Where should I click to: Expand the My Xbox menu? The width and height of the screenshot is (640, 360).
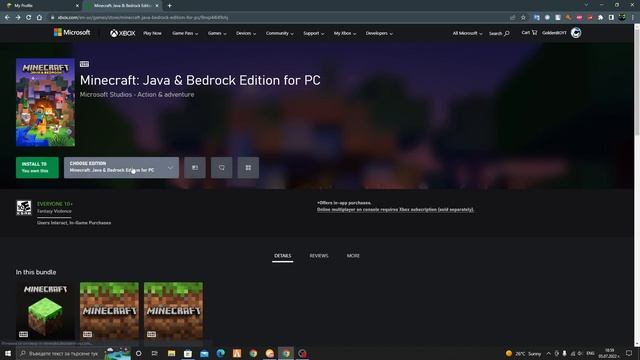[x=345, y=33]
